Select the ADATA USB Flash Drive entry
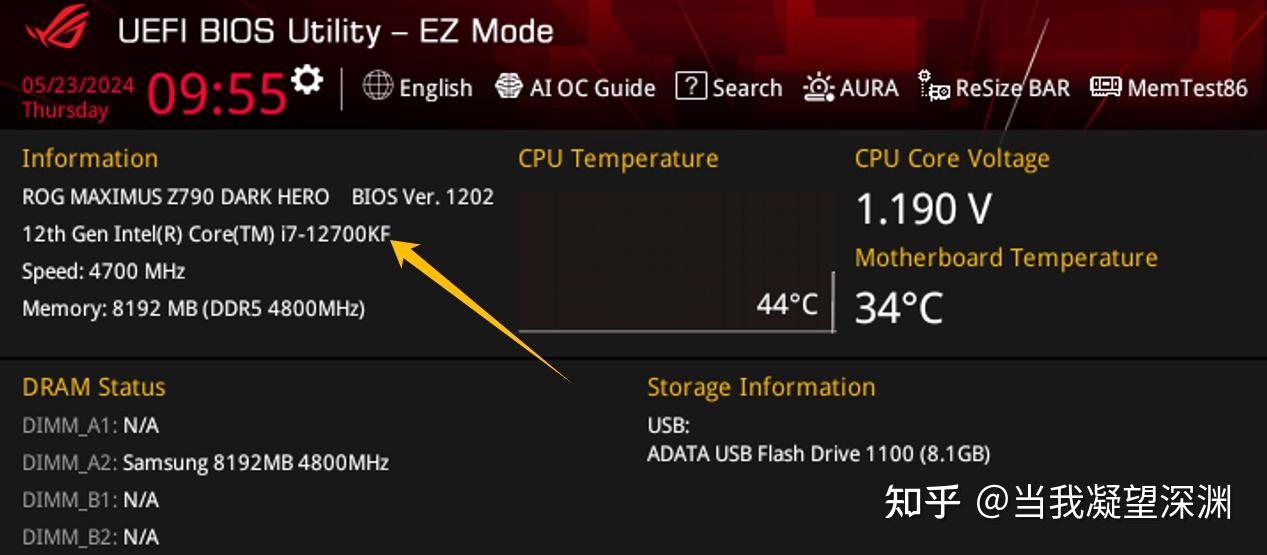The height and width of the screenshot is (555, 1267). coord(818,454)
